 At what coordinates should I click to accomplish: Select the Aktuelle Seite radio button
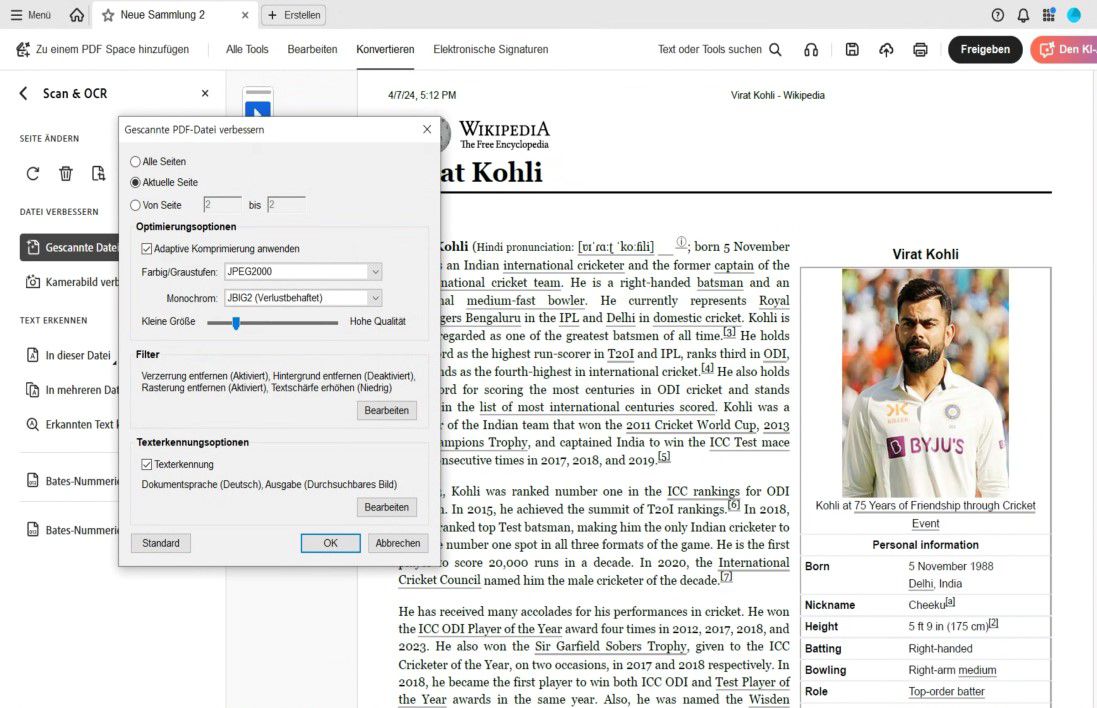pos(133,181)
